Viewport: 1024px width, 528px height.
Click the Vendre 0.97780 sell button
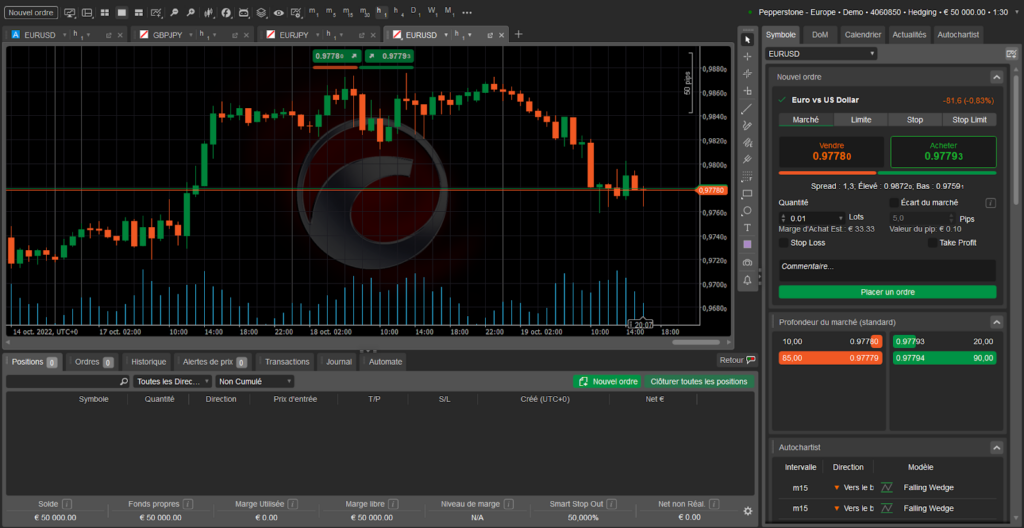pos(831,152)
